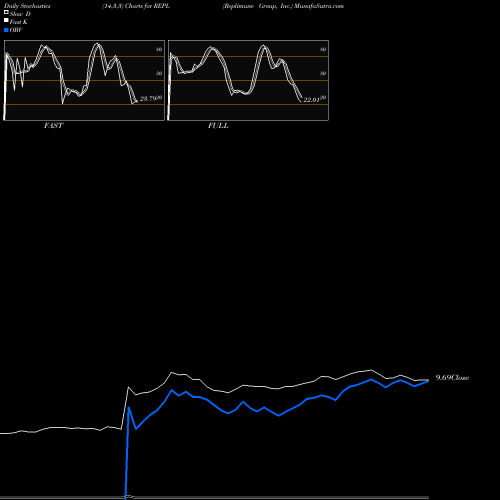Click the 'Replimune Group, Inc.' company name
500x500 pixels.
[x=258, y=6]
